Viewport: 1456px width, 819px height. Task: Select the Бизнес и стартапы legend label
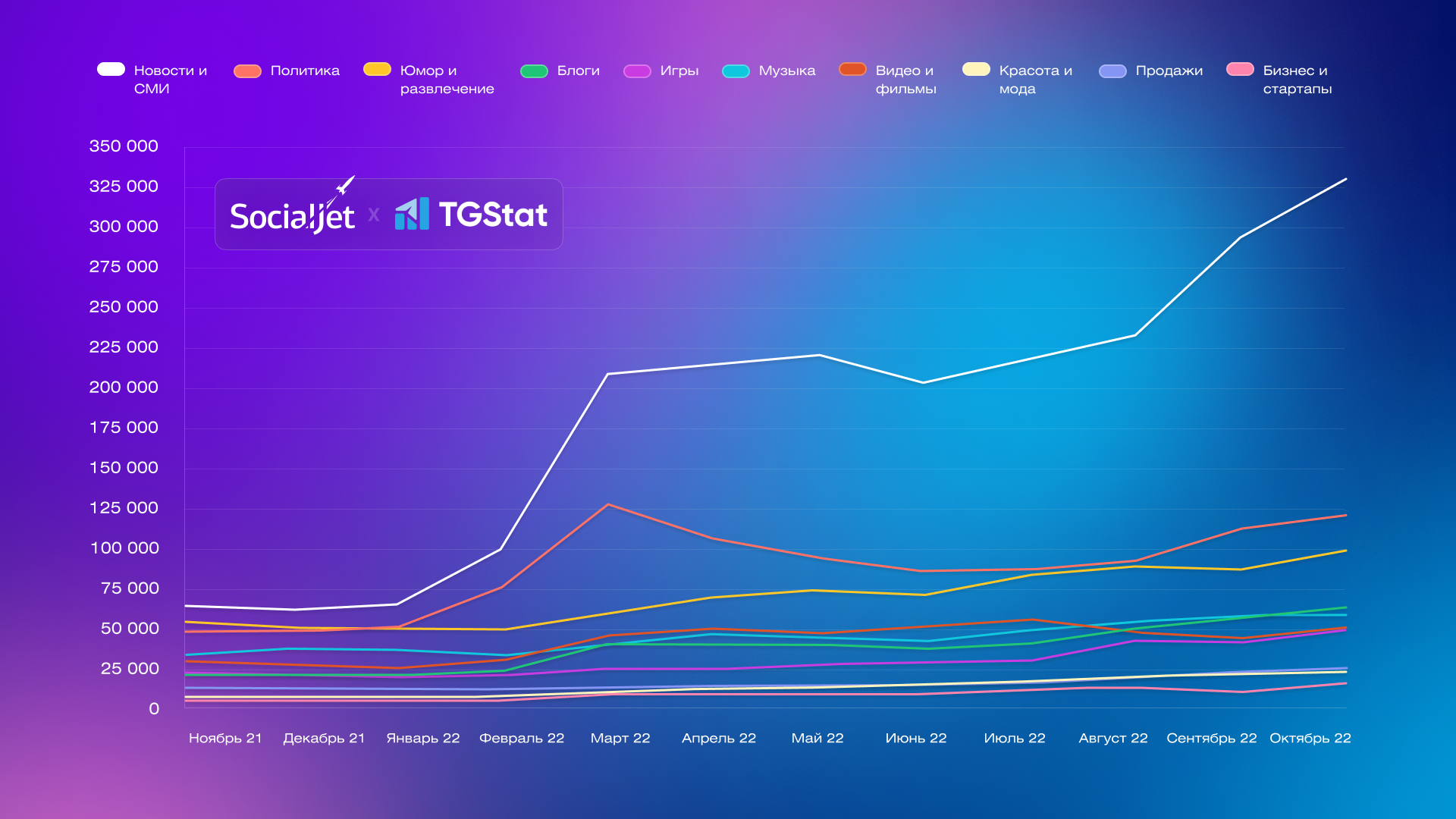click(x=1297, y=80)
